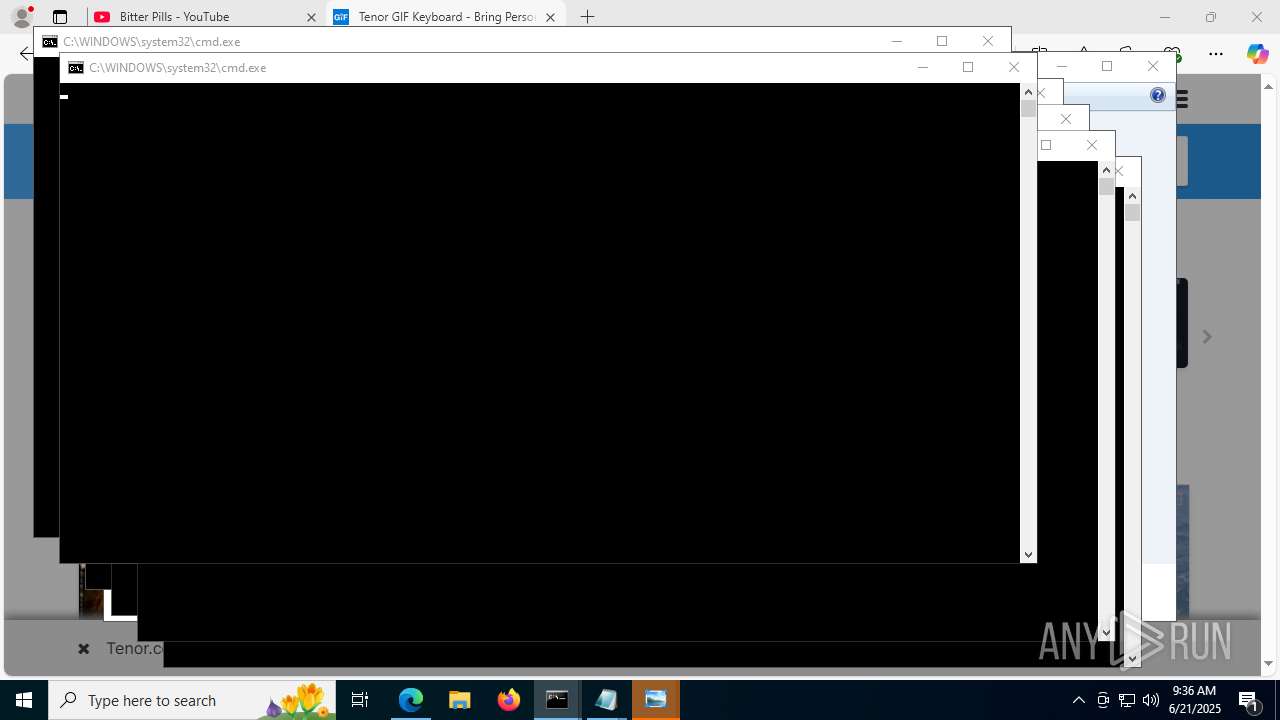Open File Explorer from taskbar

pyautogui.click(x=460, y=700)
